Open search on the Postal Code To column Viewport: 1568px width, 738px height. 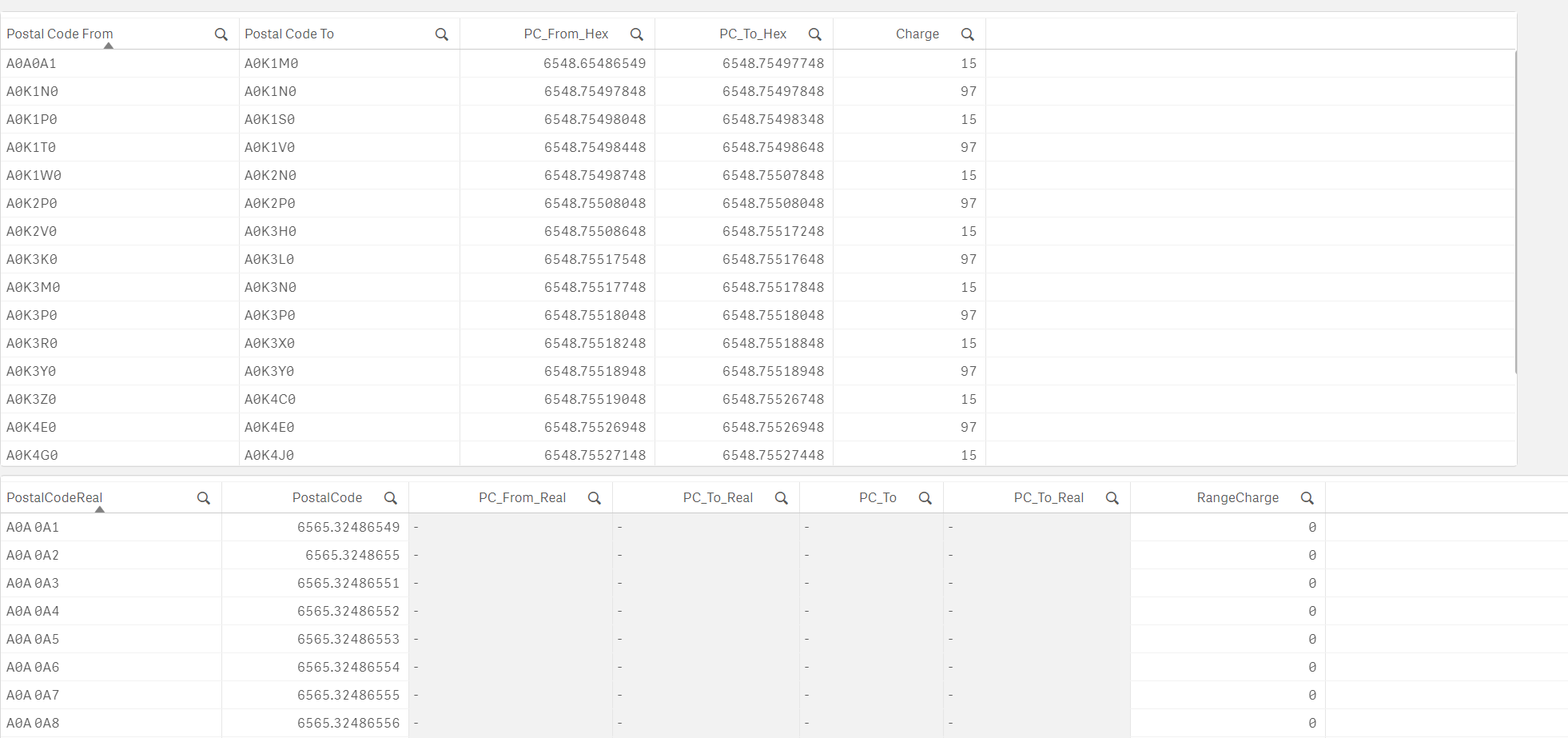point(441,34)
